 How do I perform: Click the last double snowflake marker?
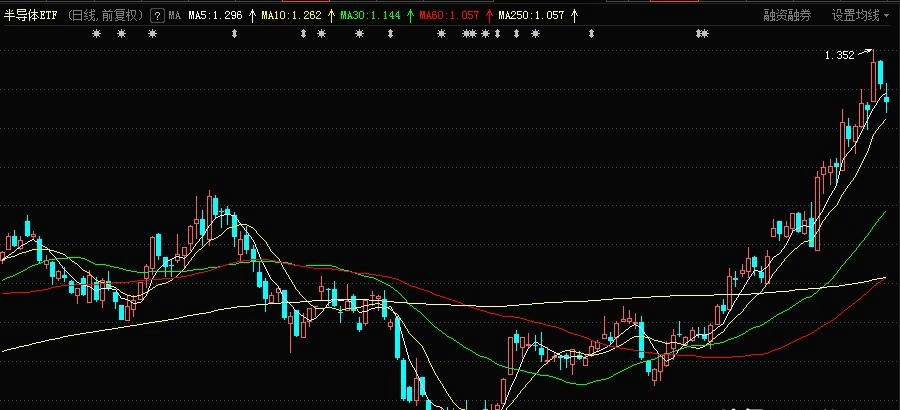[x=702, y=34]
